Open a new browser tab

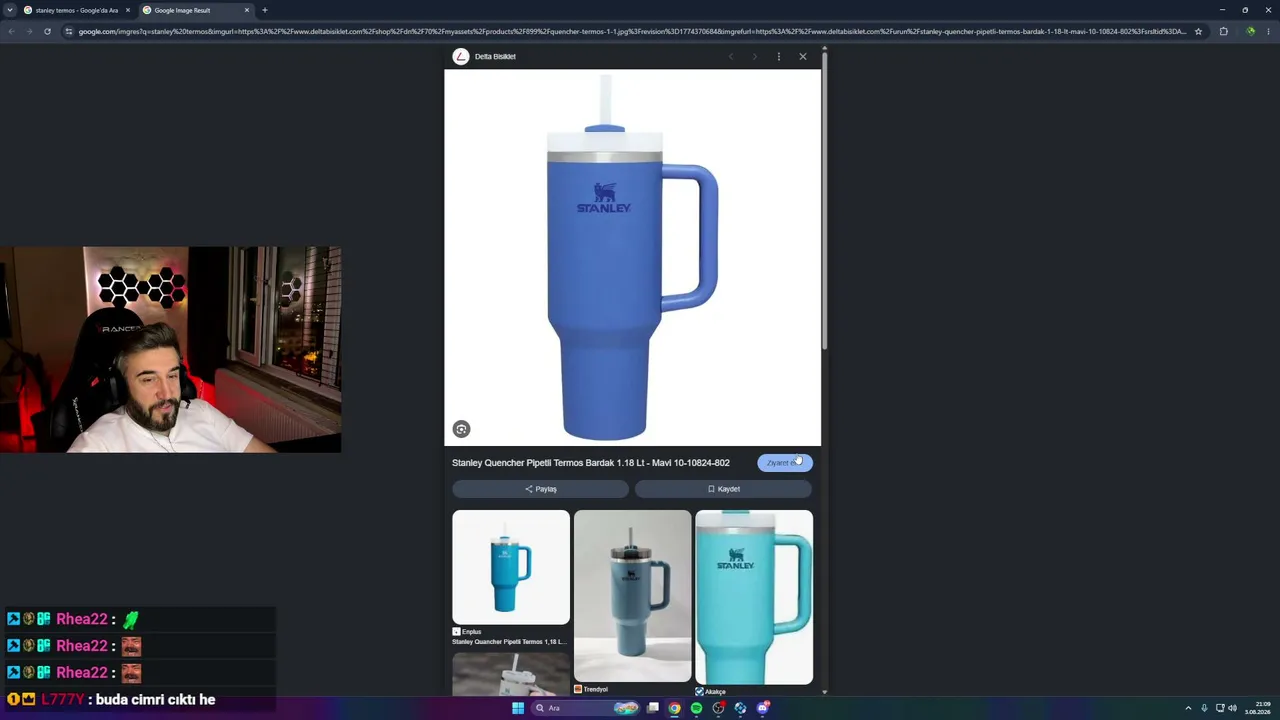[x=265, y=10]
